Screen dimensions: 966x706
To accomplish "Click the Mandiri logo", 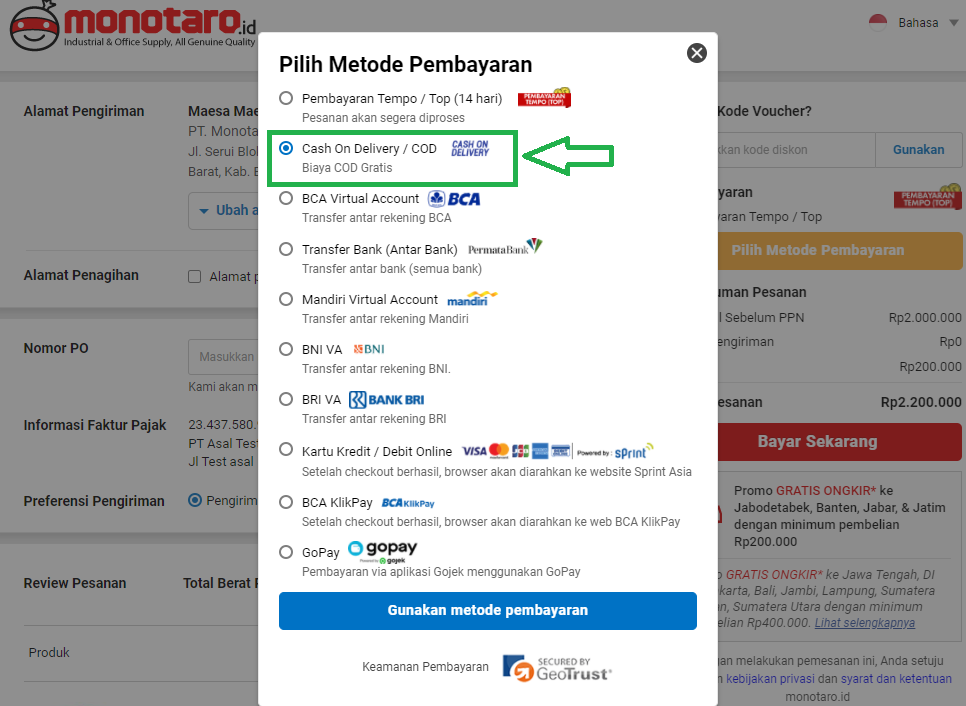I will click(471, 299).
